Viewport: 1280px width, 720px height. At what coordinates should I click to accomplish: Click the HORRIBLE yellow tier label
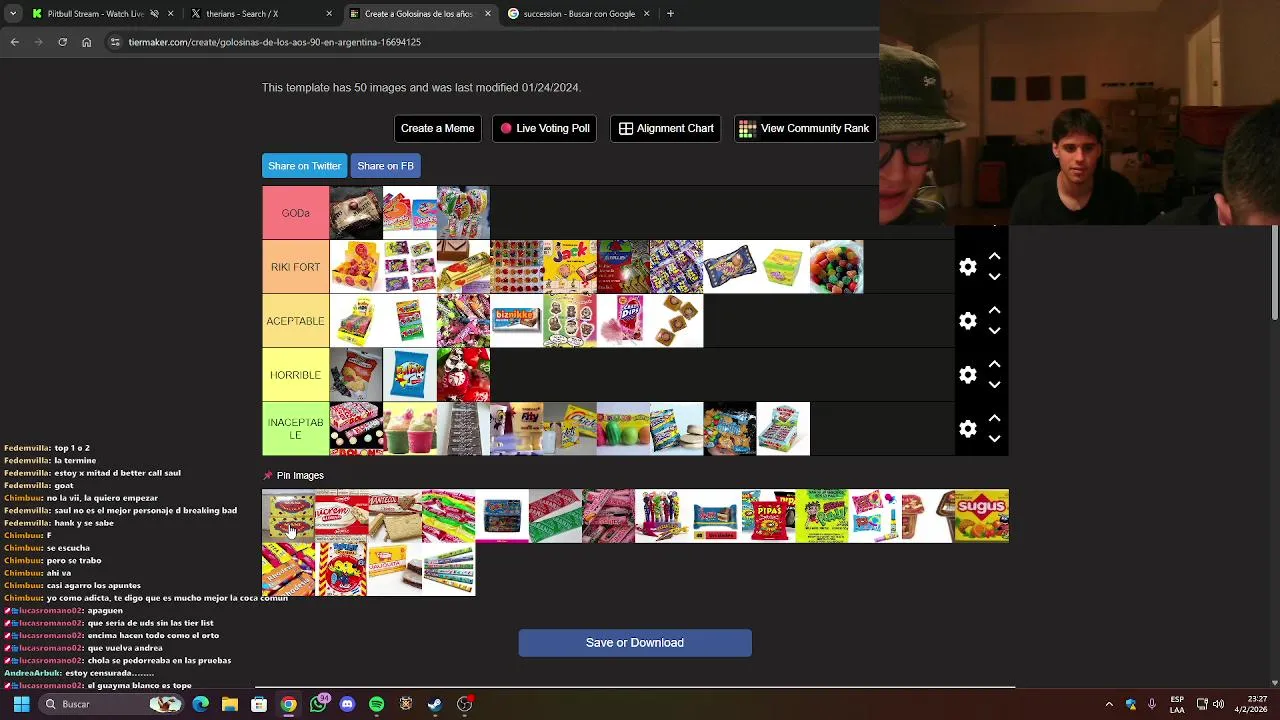click(295, 375)
